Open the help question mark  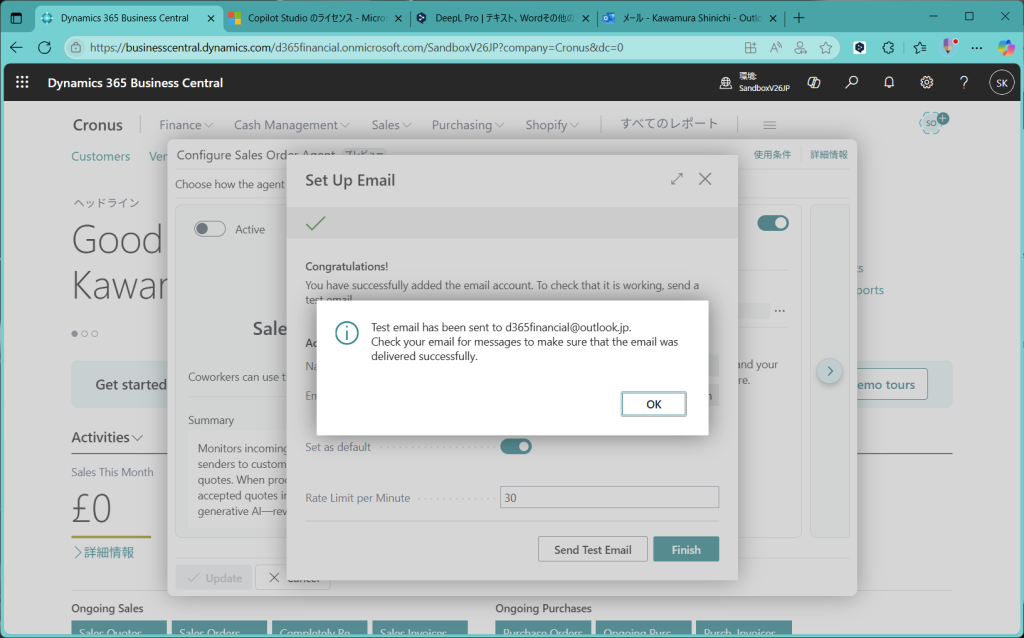[964, 82]
